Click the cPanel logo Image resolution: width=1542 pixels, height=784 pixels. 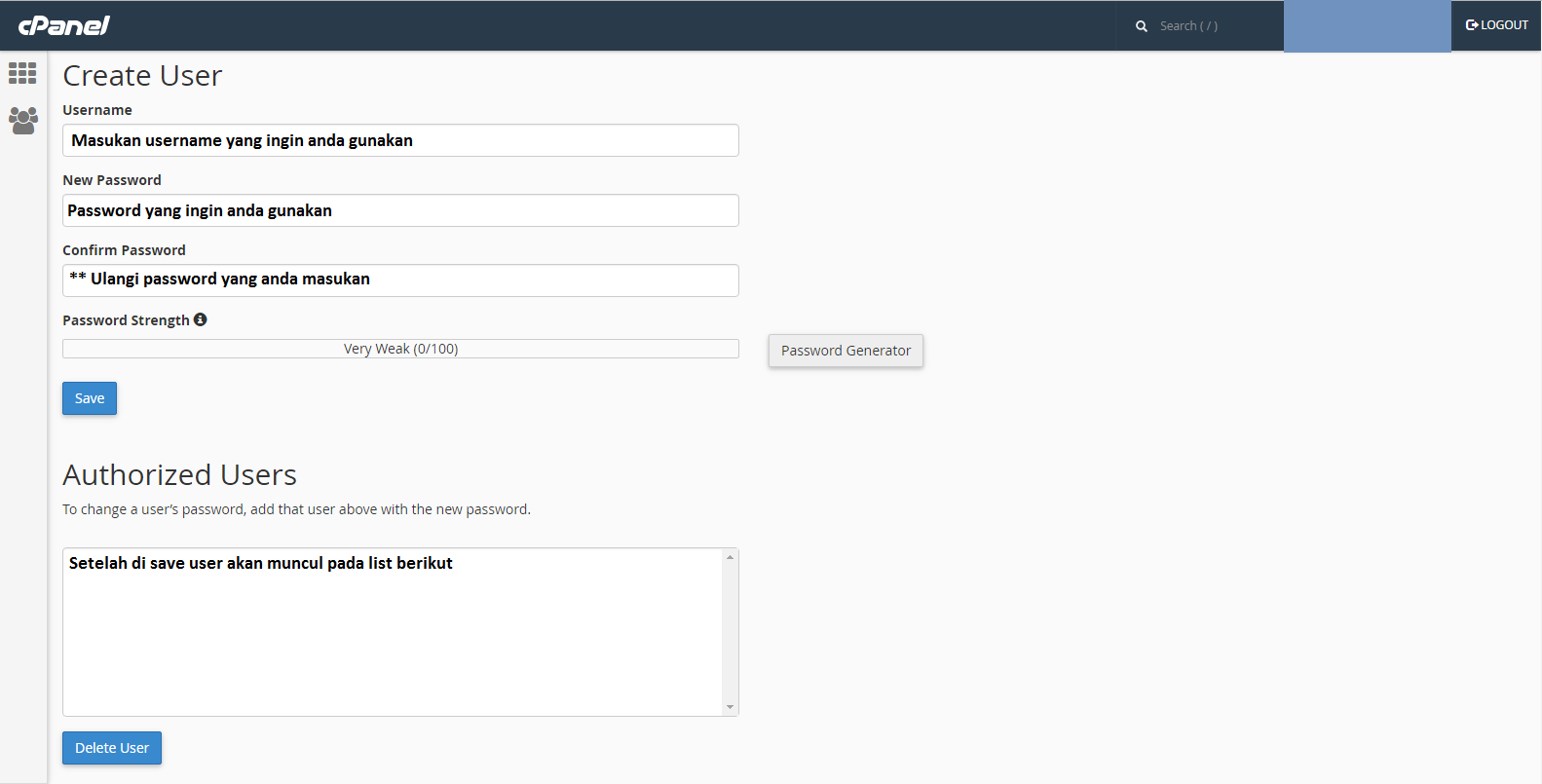click(x=64, y=25)
